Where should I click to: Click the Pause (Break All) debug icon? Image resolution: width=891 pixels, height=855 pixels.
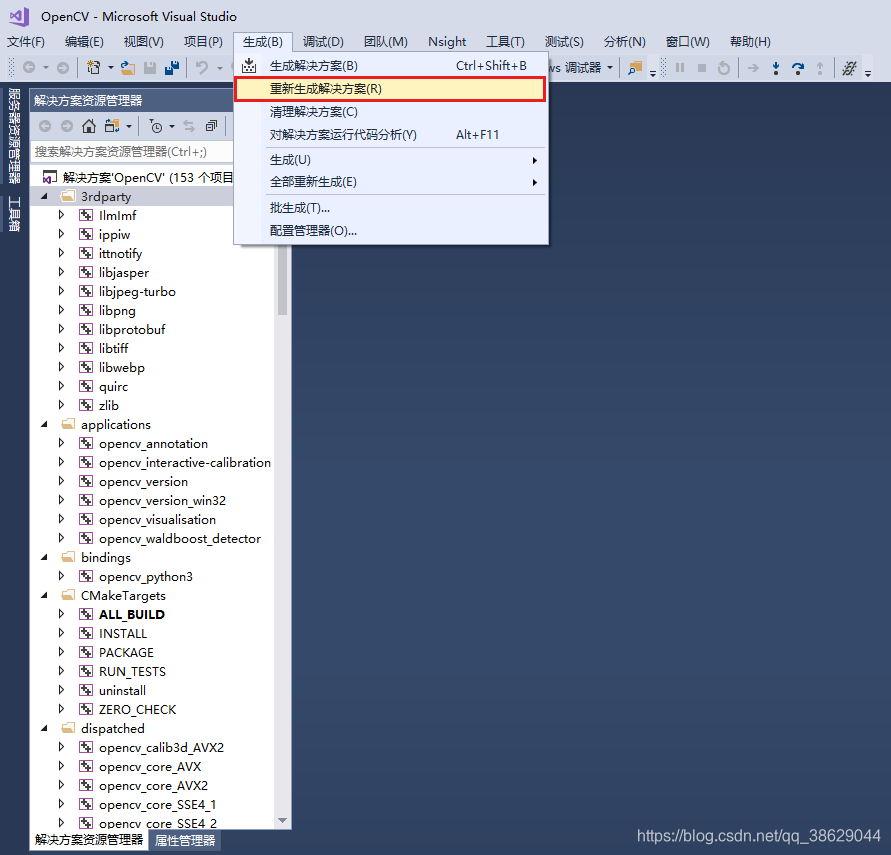(680, 68)
